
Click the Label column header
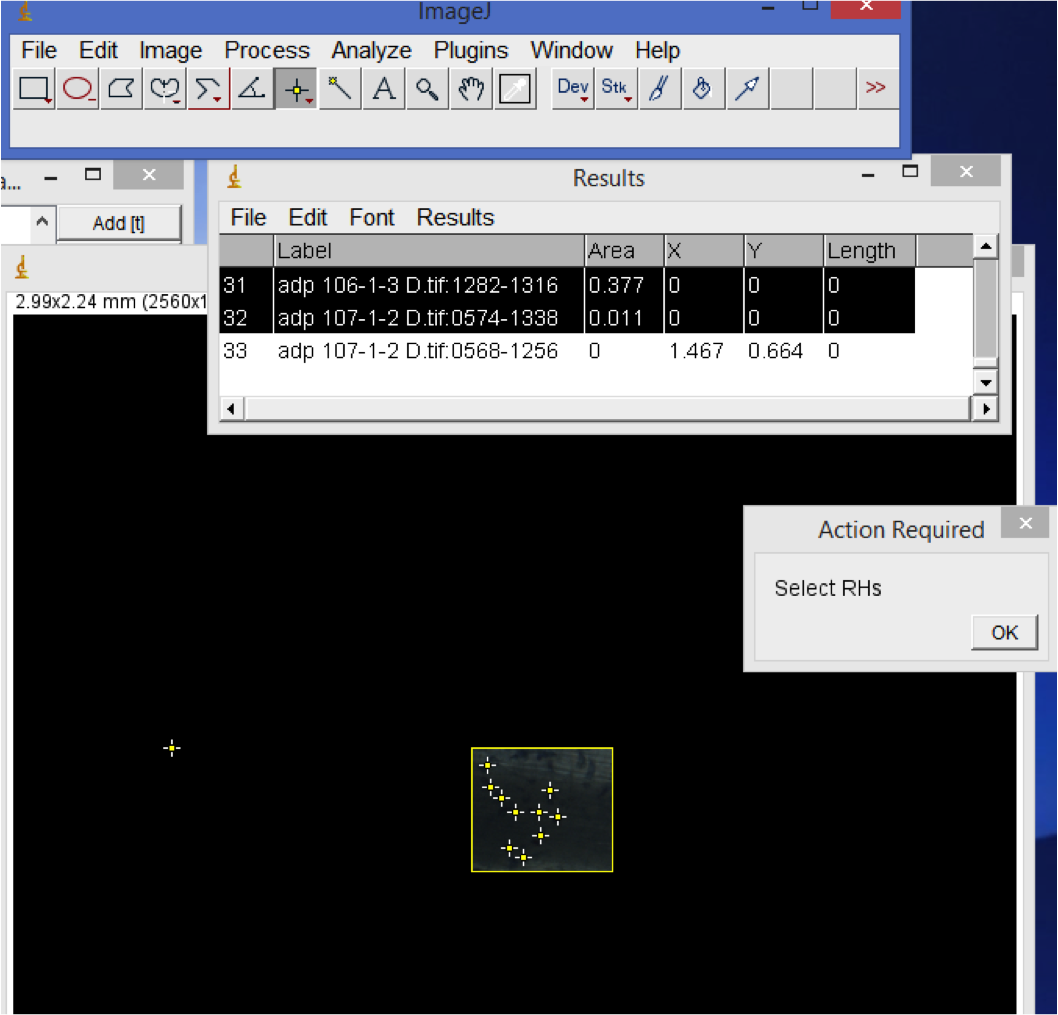[428, 251]
